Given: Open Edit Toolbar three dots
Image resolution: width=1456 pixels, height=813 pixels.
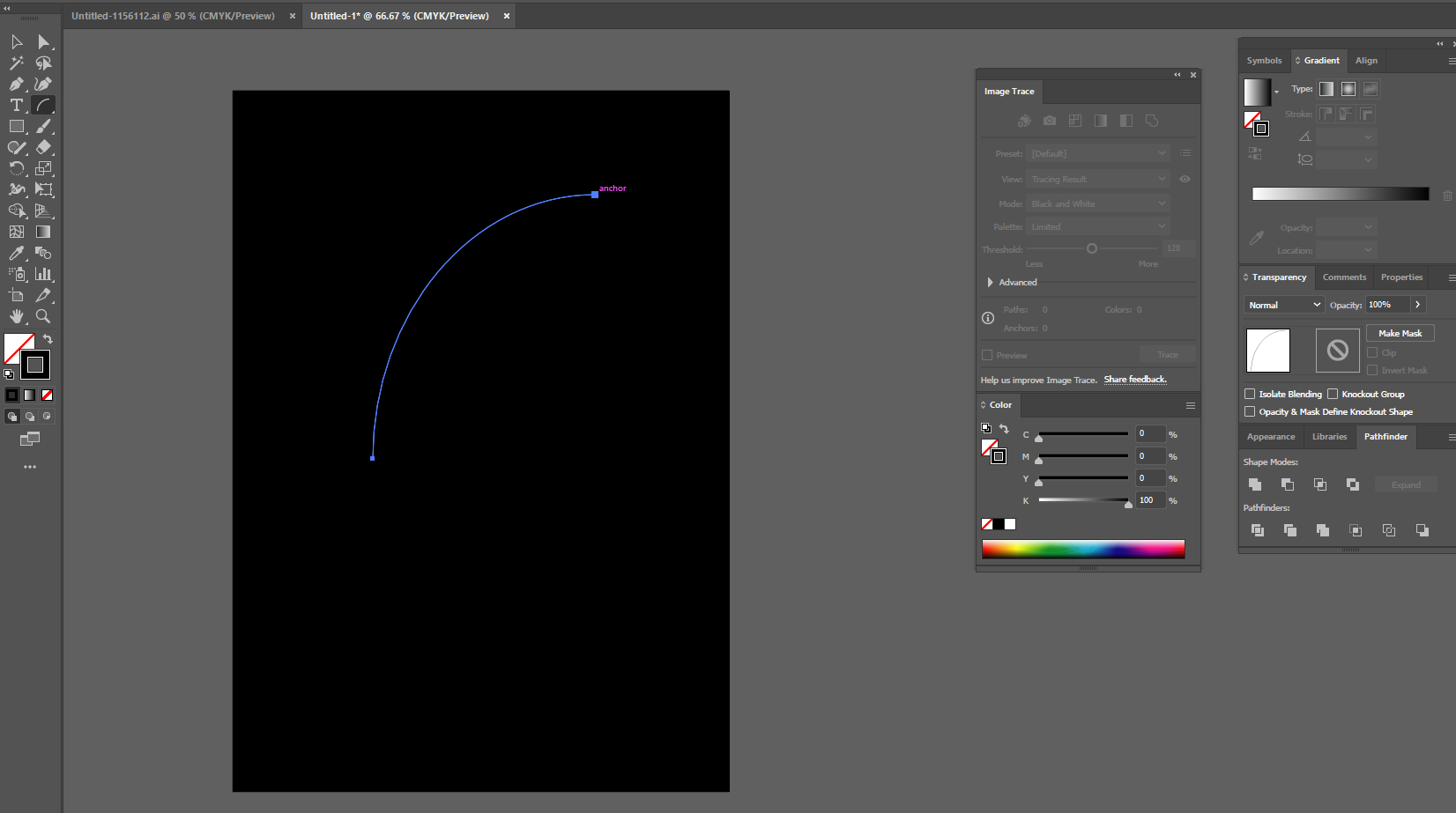Looking at the screenshot, I should pos(30,467).
